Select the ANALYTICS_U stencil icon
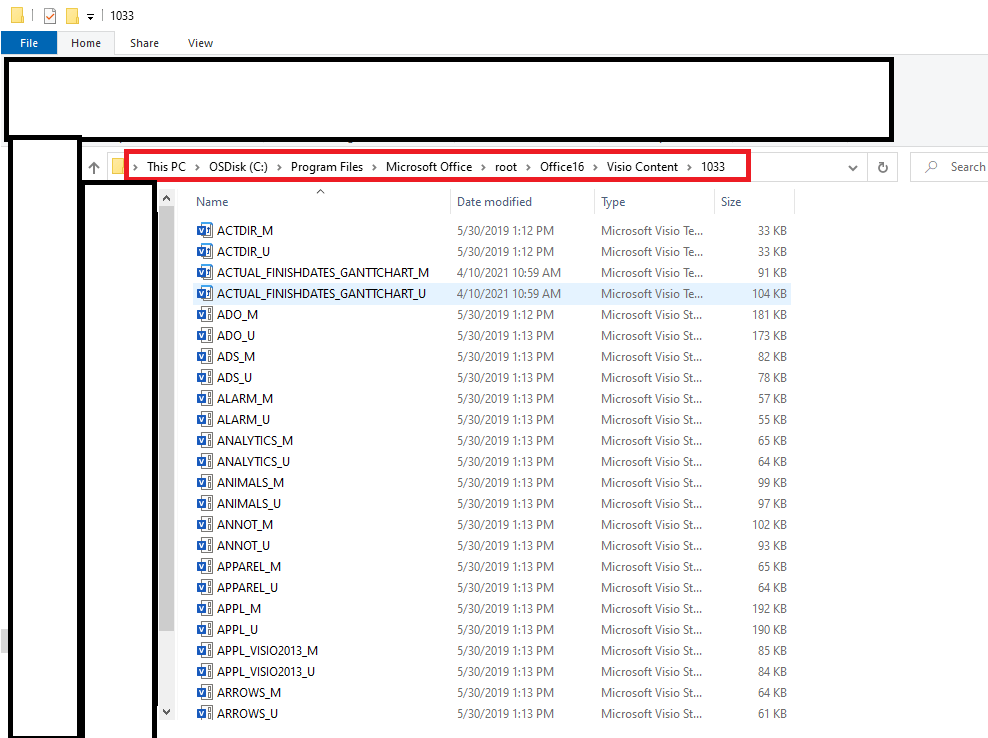 (204, 461)
